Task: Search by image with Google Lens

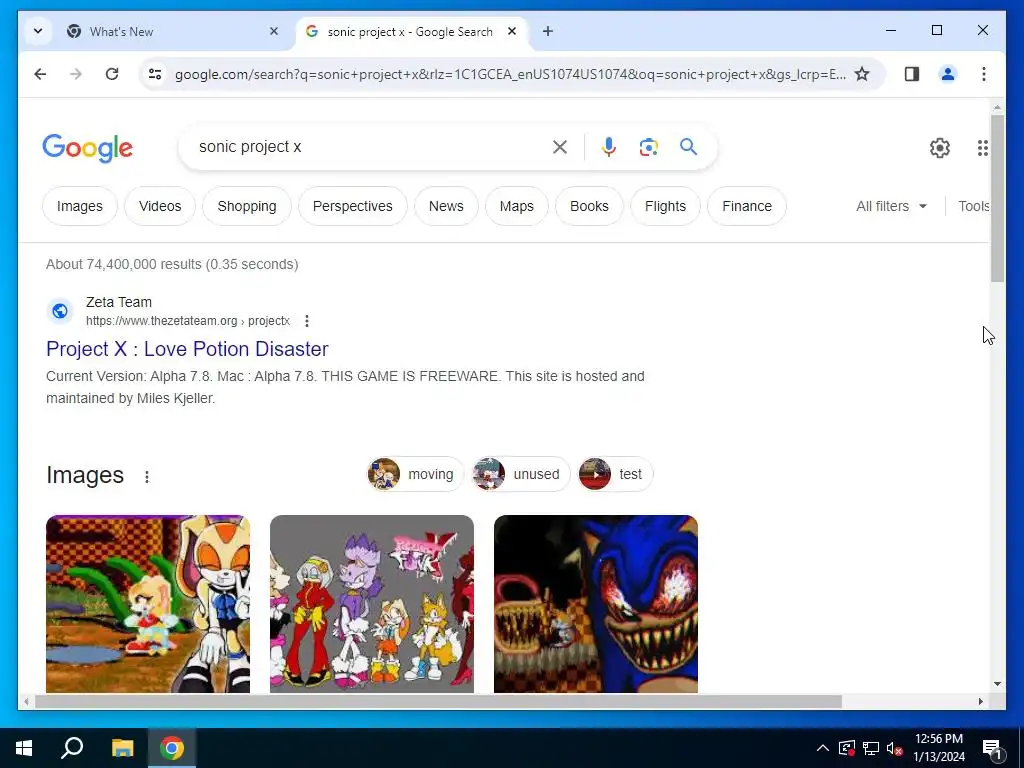Action: [648, 147]
